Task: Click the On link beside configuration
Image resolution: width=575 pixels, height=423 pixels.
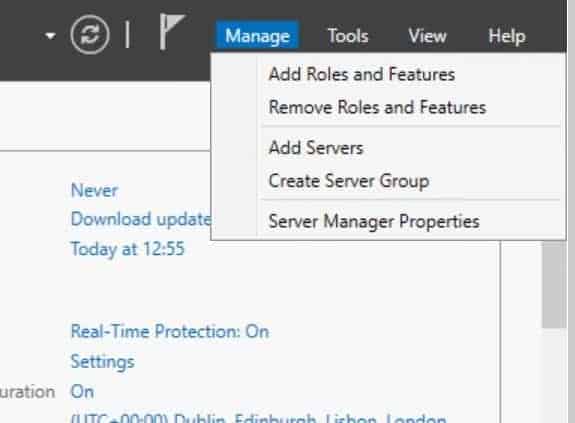Action: click(82, 392)
